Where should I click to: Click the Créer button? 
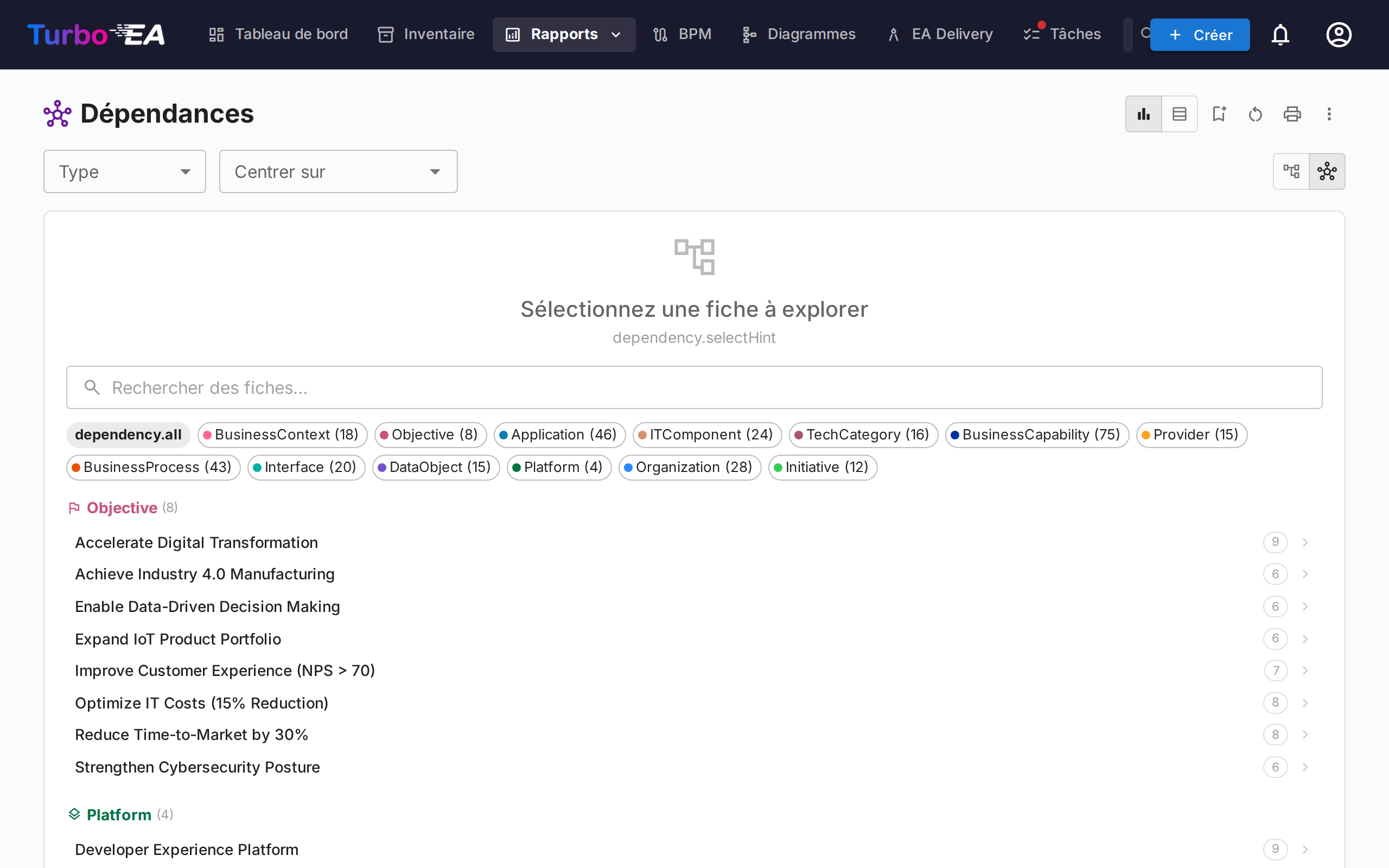[x=1200, y=34]
